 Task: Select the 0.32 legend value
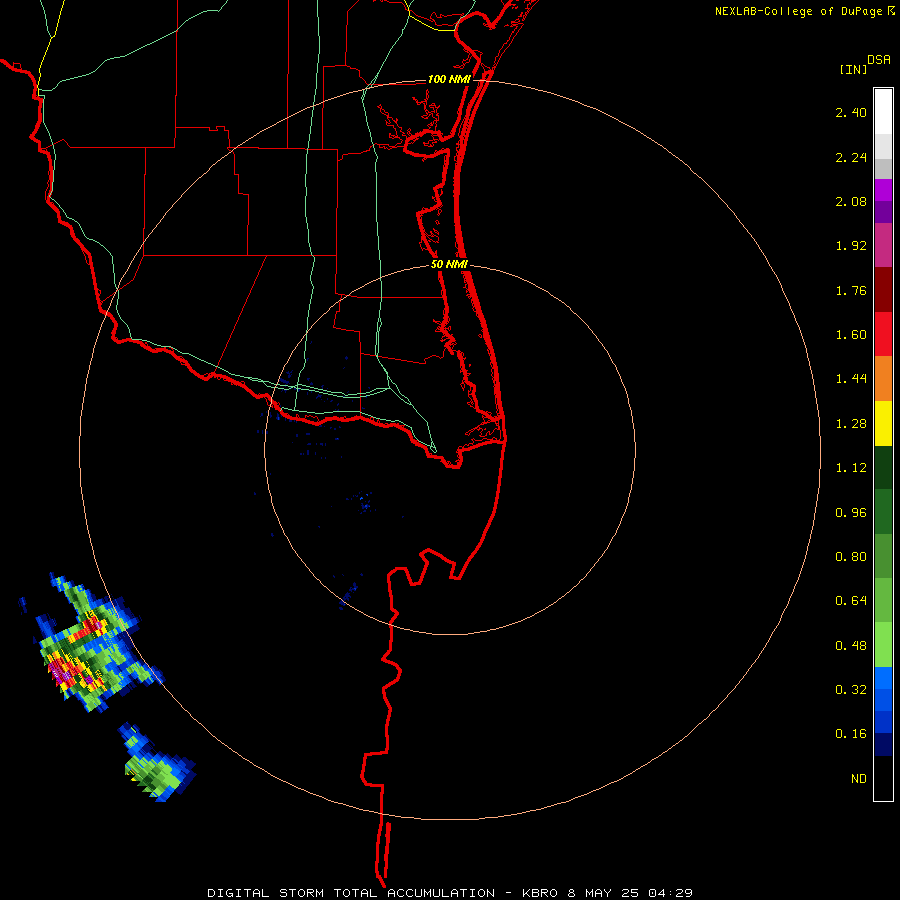click(x=851, y=689)
